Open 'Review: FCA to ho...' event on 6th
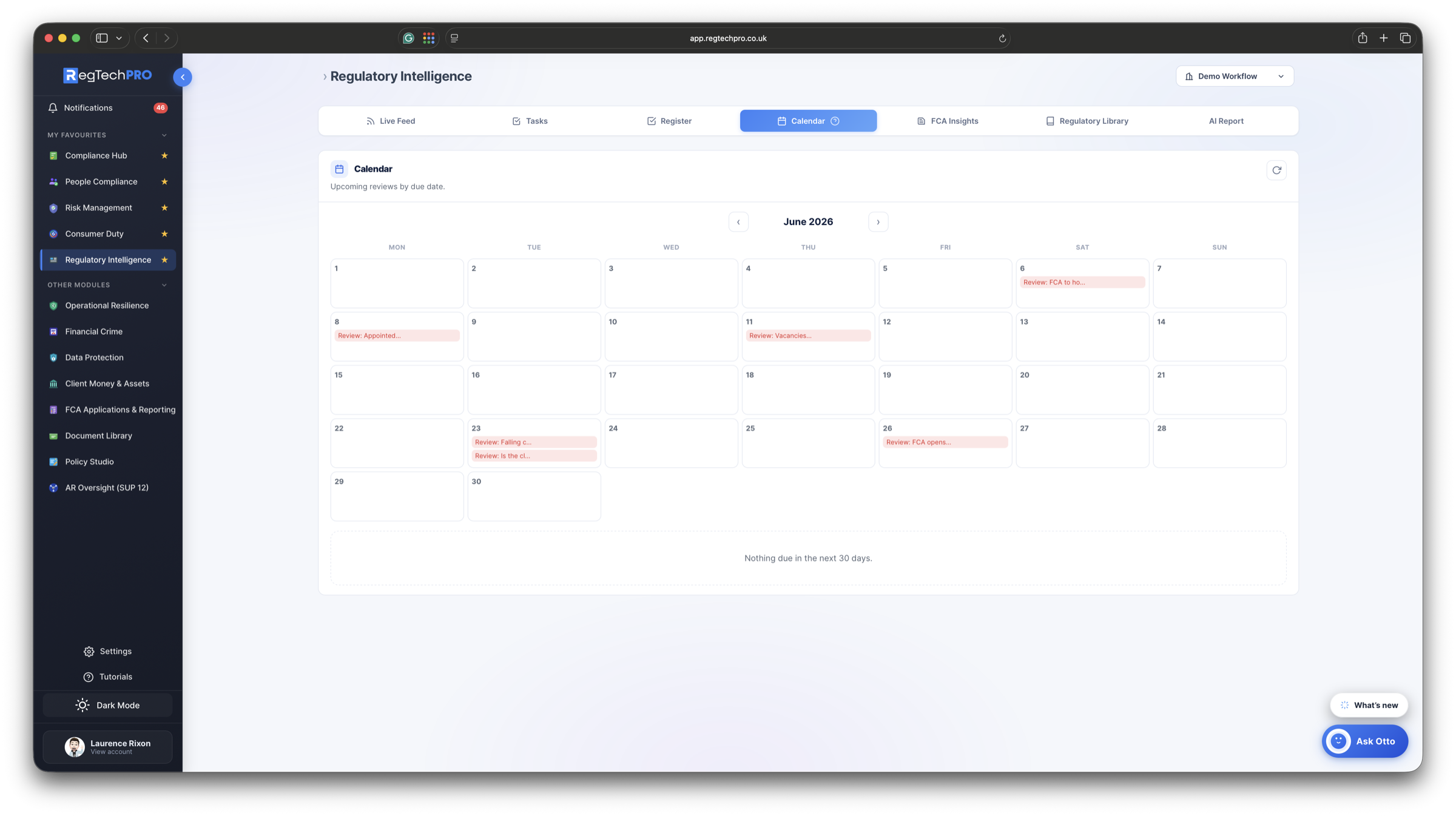This screenshot has width=1456, height=816. click(1082, 283)
